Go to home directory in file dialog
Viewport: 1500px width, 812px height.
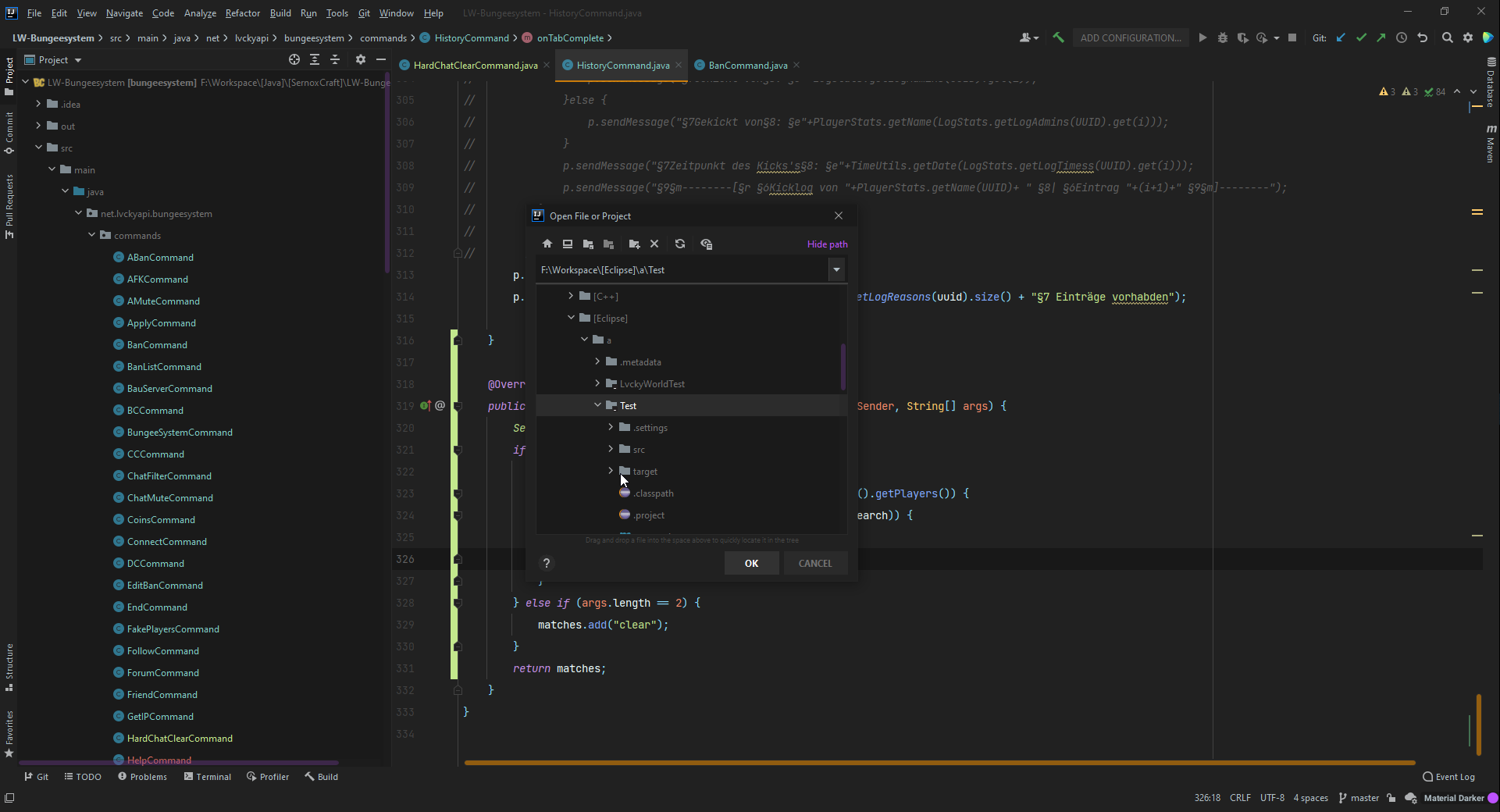pyautogui.click(x=547, y=244)
